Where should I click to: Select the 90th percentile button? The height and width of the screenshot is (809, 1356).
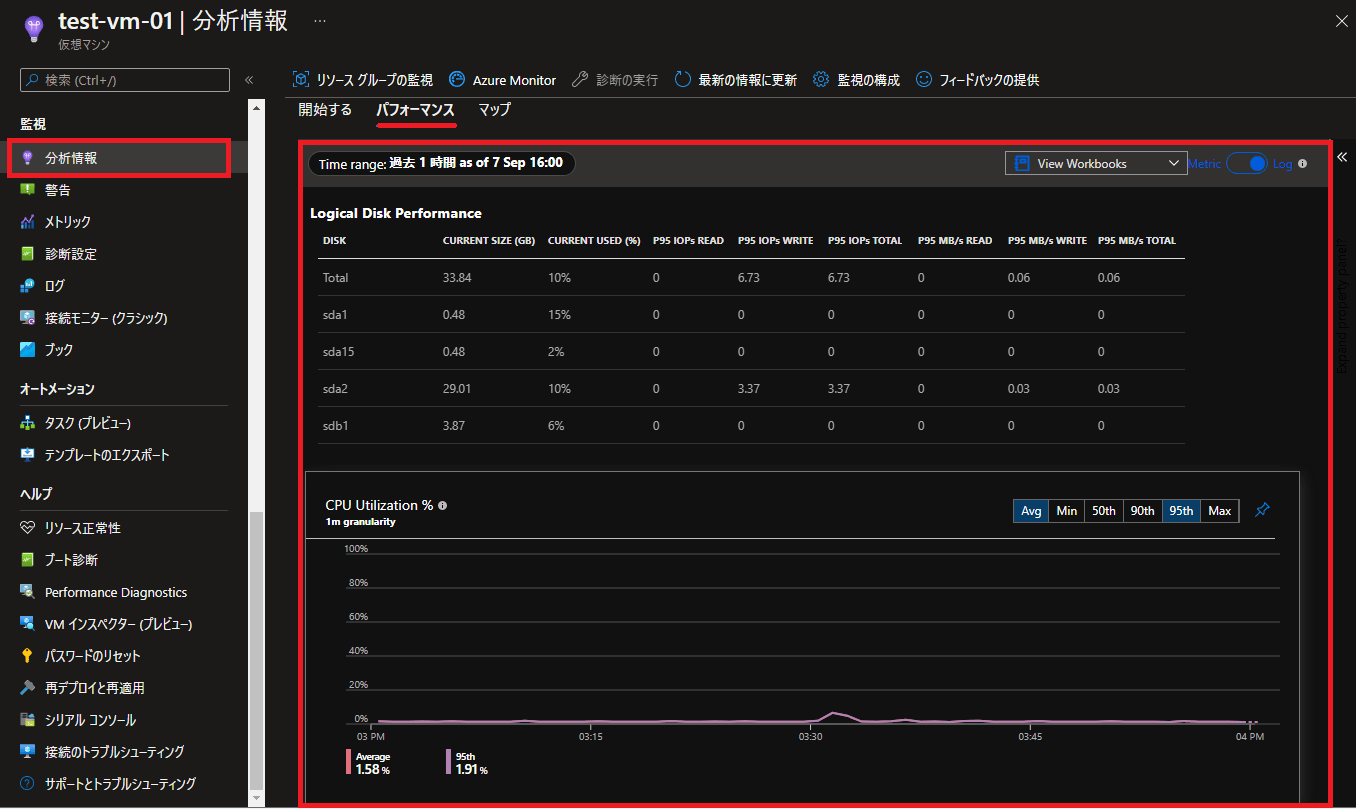point(1143,511)
